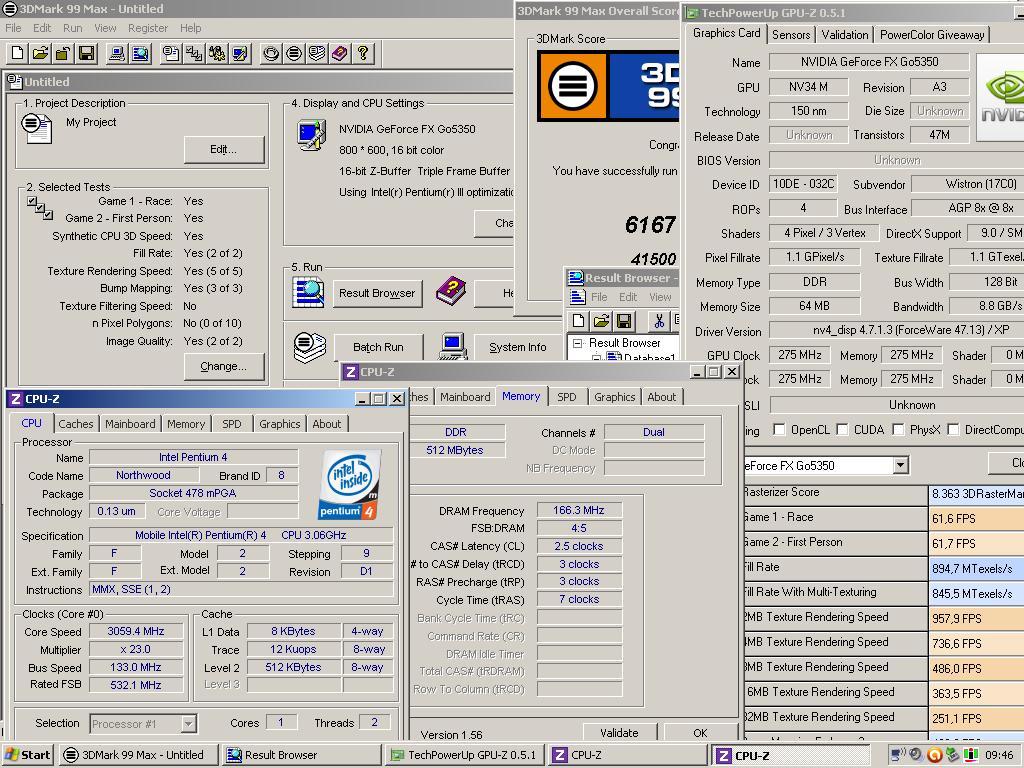
Task: Click the yellow question mark icon in 3DMark toolbar
Action: (x=362, y=54)
